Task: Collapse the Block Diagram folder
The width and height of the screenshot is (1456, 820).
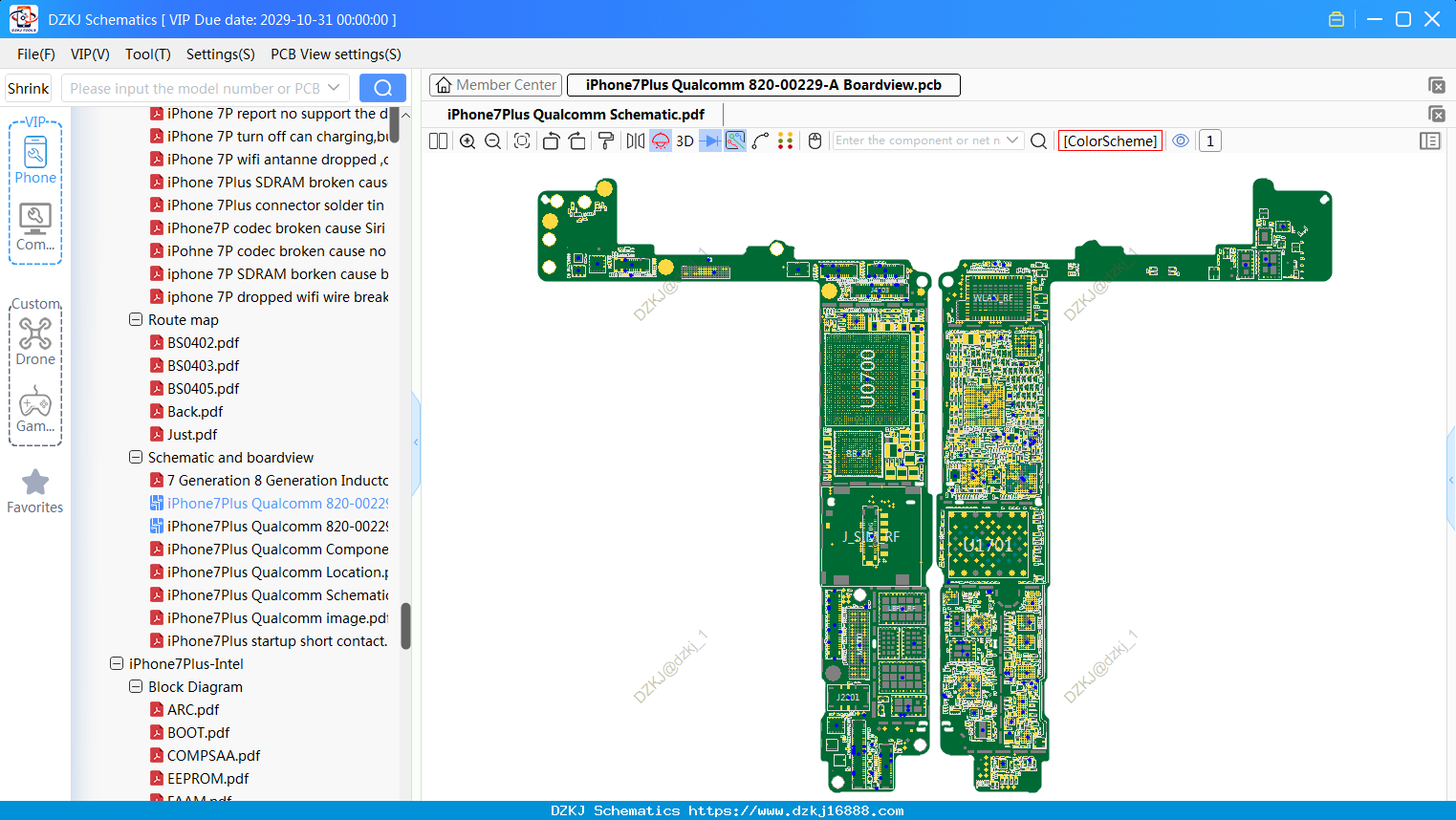Action: (x=136, y=686)
